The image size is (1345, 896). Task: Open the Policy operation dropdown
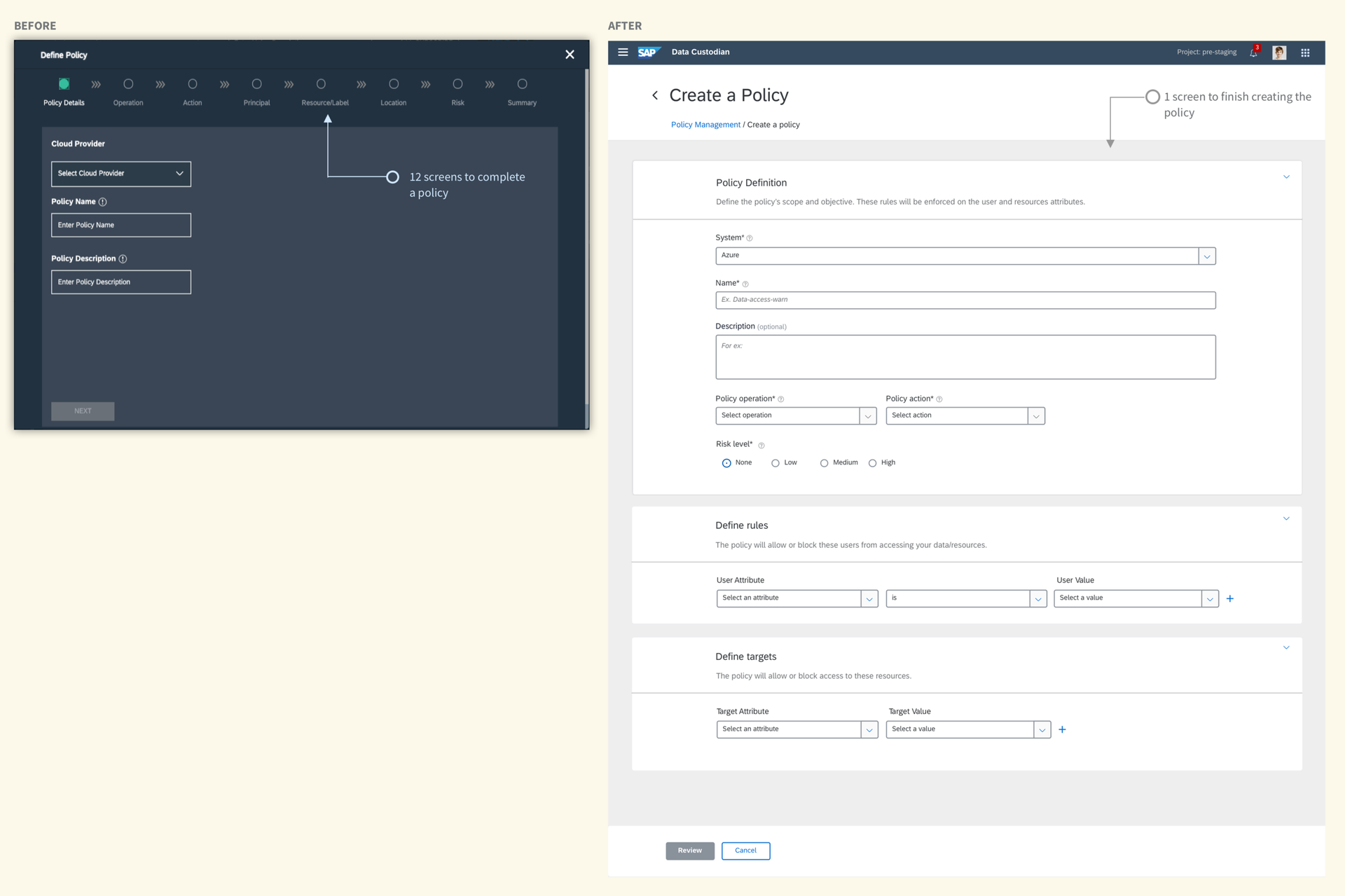tap(795, 415)
